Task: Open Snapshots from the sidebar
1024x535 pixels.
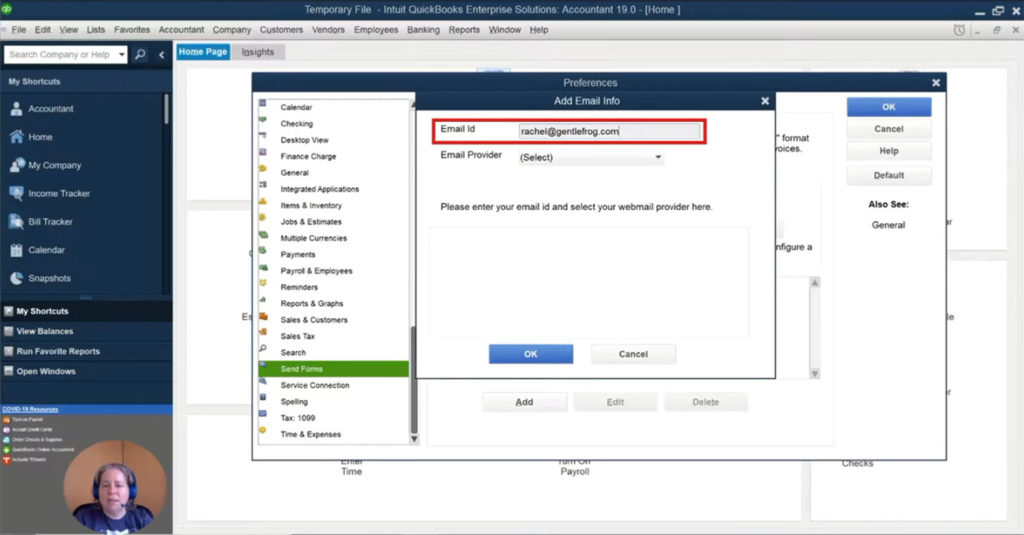Action: [x=17, y=278]
